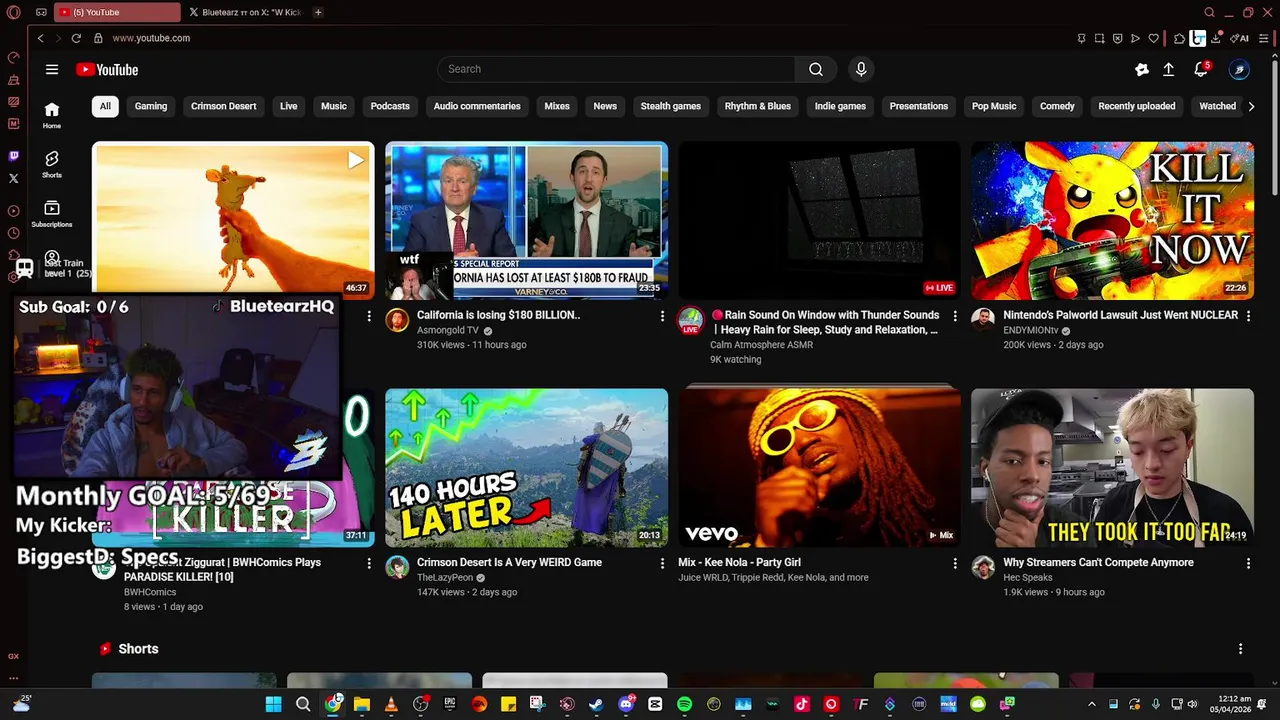Open YouTube notifications bell

tap(1201, 69)
